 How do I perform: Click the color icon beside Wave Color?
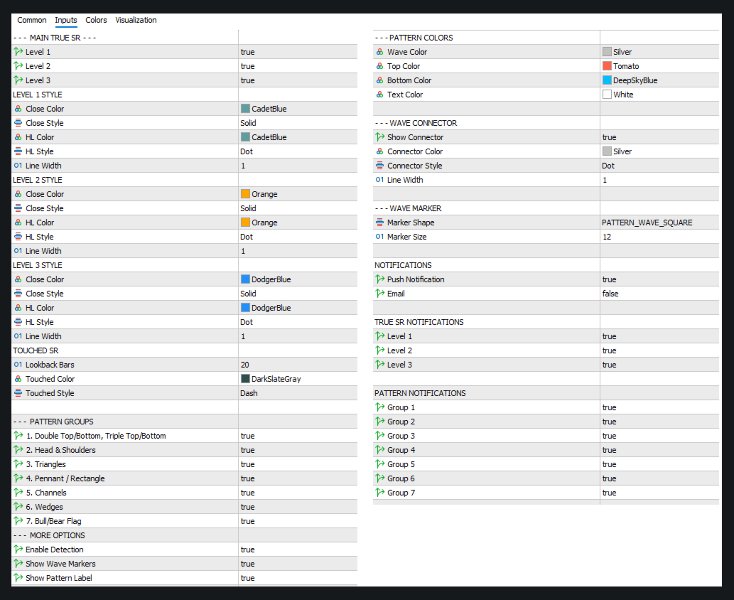point(380,51)
